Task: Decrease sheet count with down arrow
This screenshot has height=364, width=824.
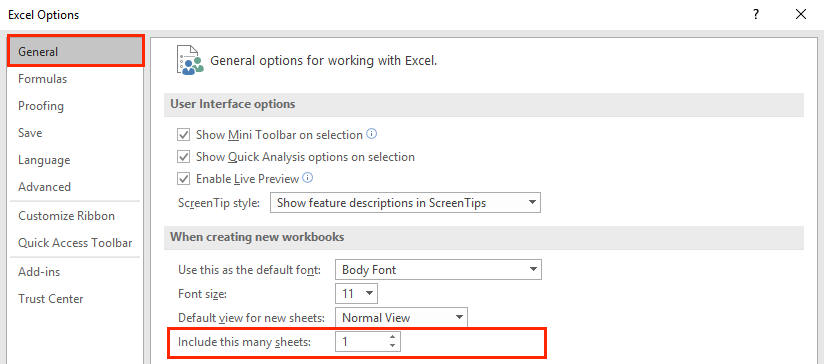Action: (x=392, y=346)
